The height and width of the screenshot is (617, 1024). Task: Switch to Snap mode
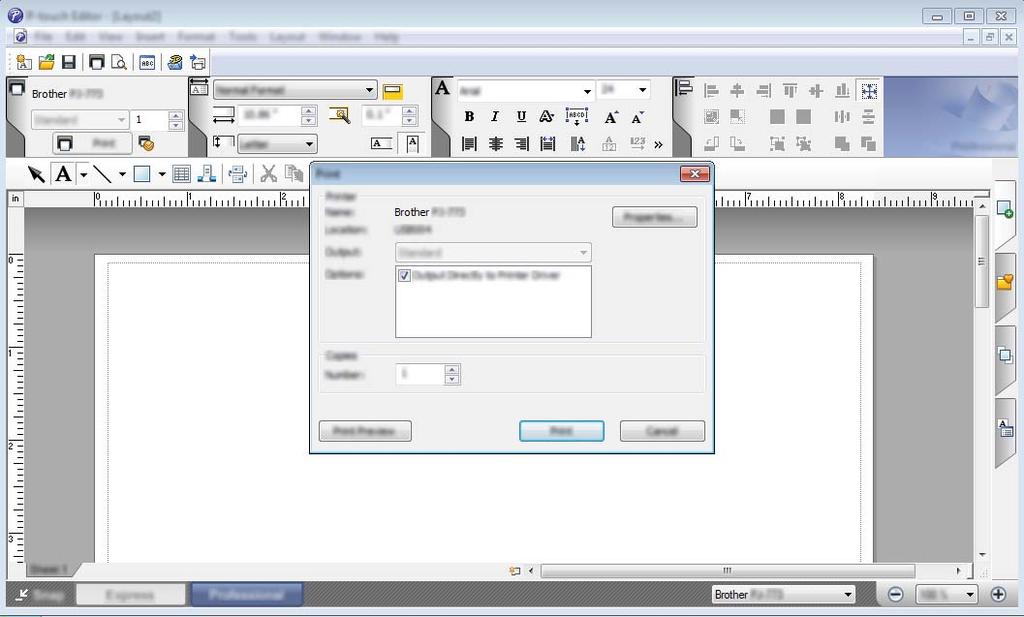click(x=40, y=595)
